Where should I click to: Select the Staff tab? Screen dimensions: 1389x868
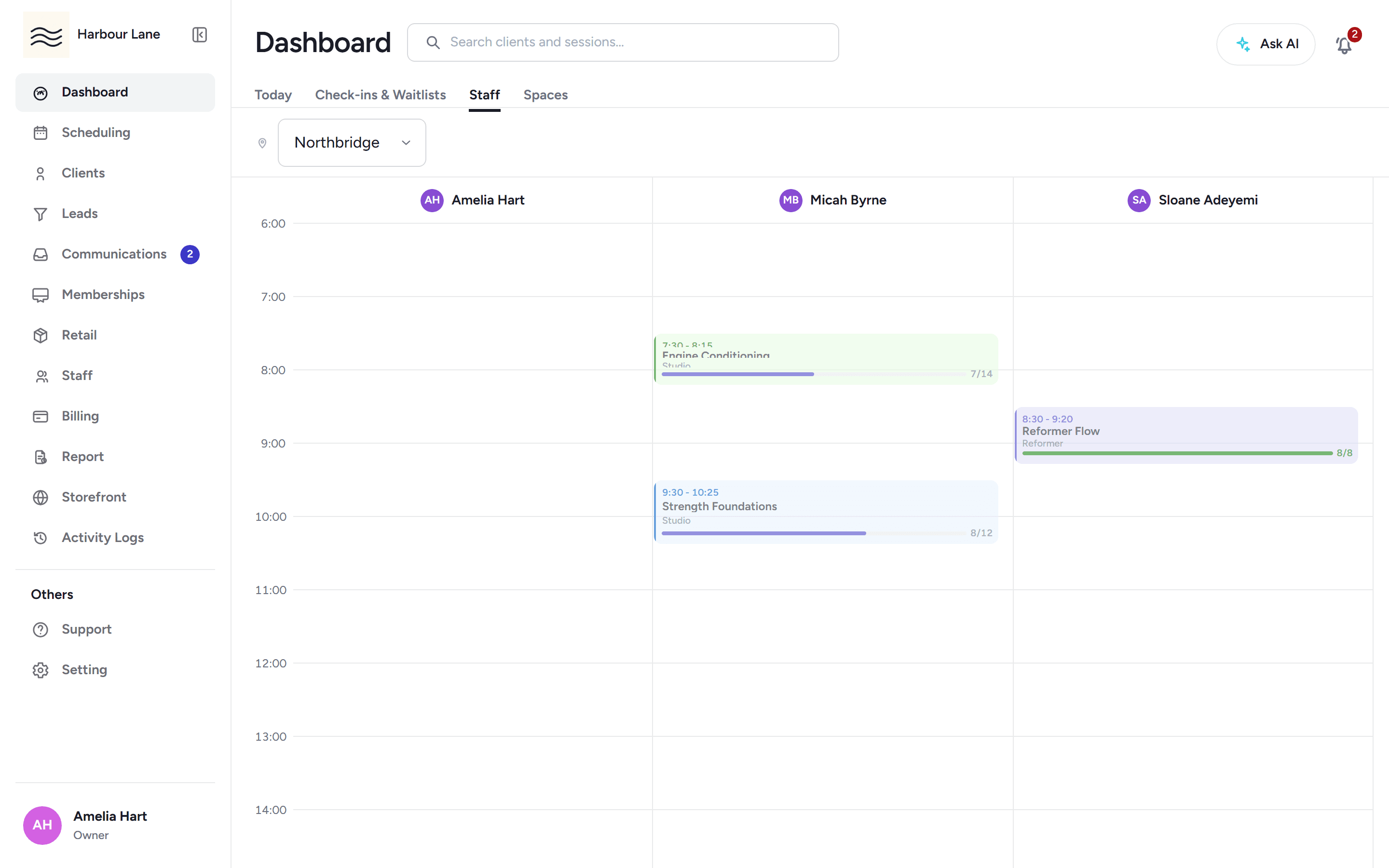click(x=484, y=95)
